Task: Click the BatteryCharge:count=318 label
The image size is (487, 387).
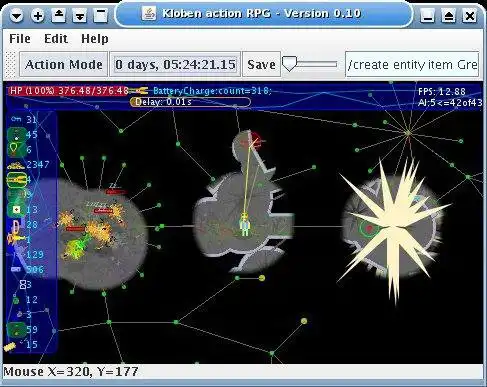Action: pos(212,91)
